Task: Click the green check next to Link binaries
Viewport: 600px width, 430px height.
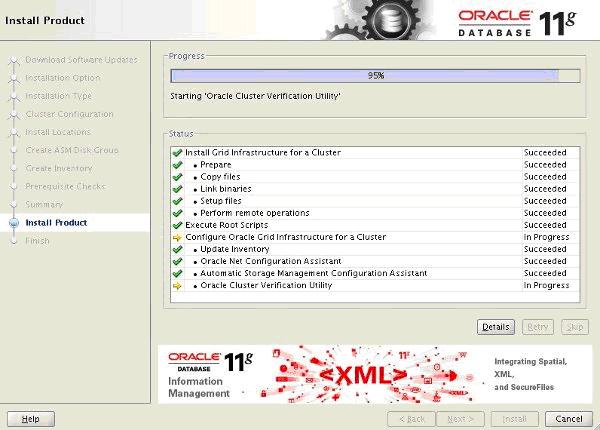Action: (x=177, y=189)
